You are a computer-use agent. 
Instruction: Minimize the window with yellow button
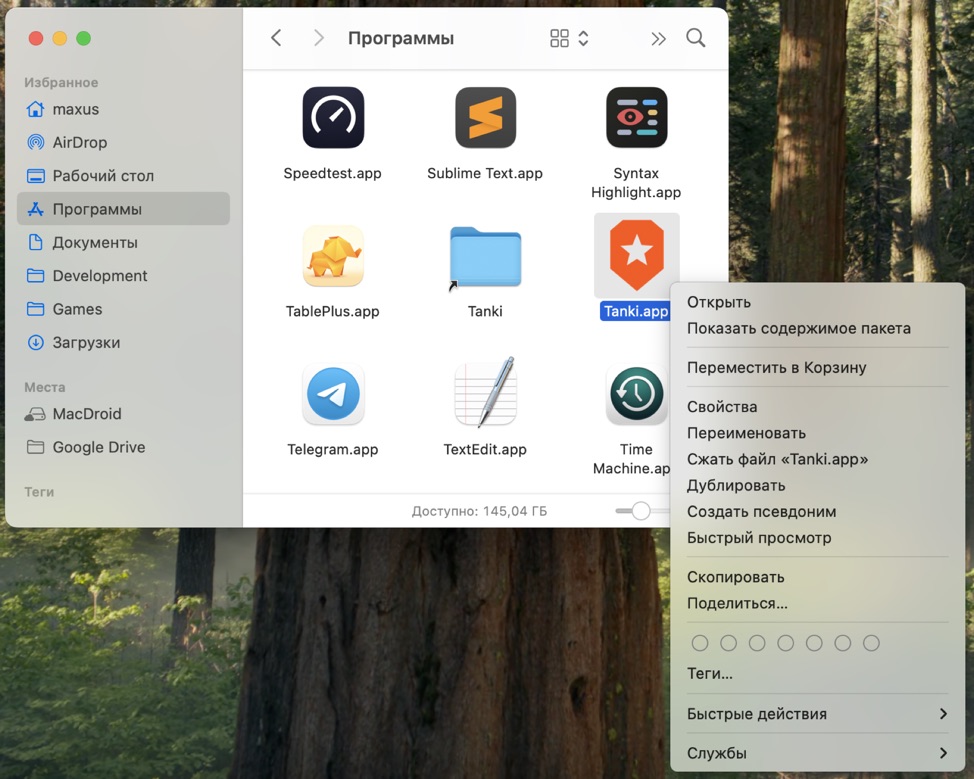pos(60,39)
